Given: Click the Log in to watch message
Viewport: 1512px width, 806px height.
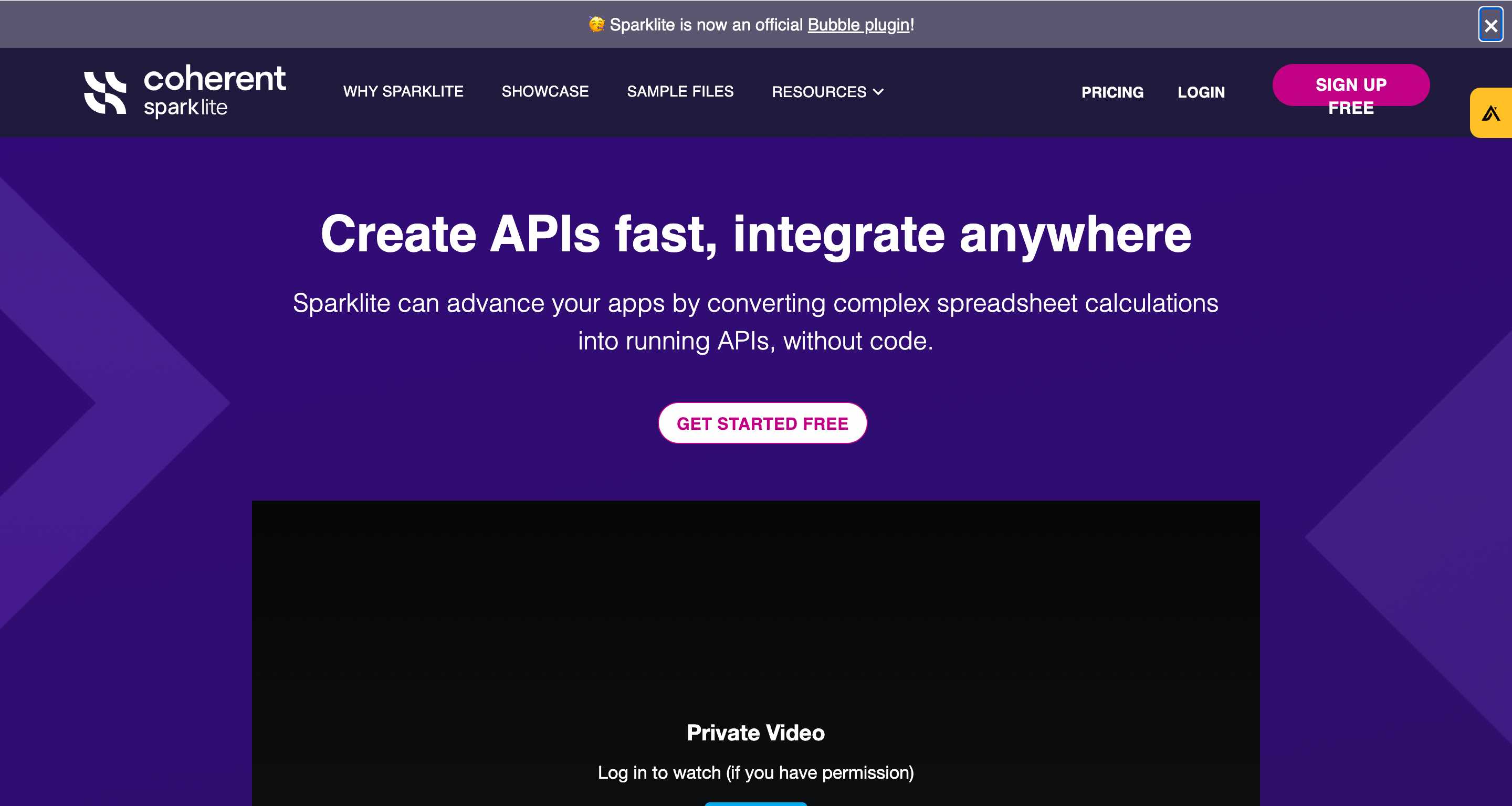Looking at the screenshot, I should pyautogui.click(x=755, y=772).
